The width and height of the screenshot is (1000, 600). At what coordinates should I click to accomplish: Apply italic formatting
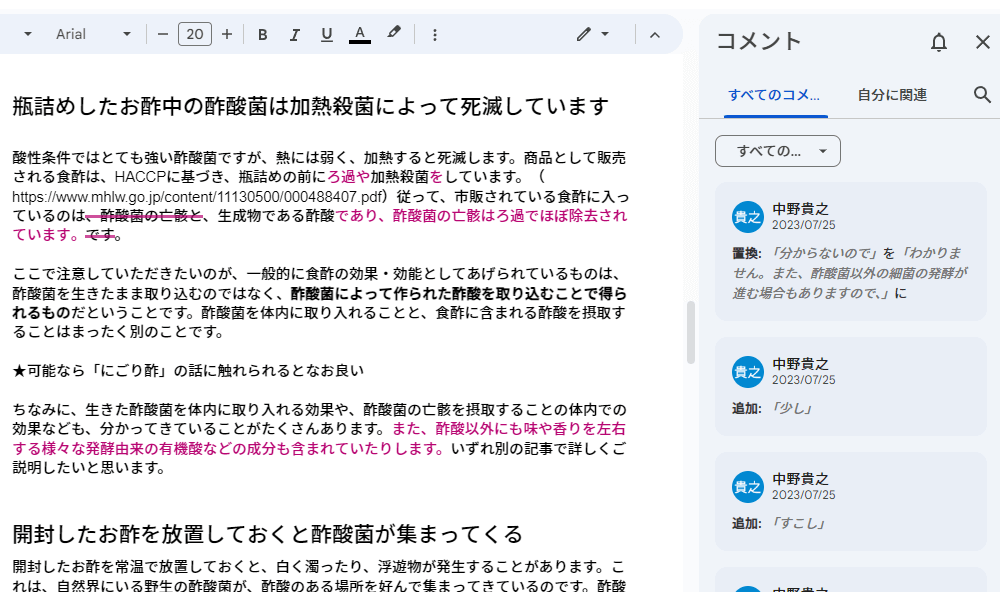pyautogui.click(x=294, y=33)
